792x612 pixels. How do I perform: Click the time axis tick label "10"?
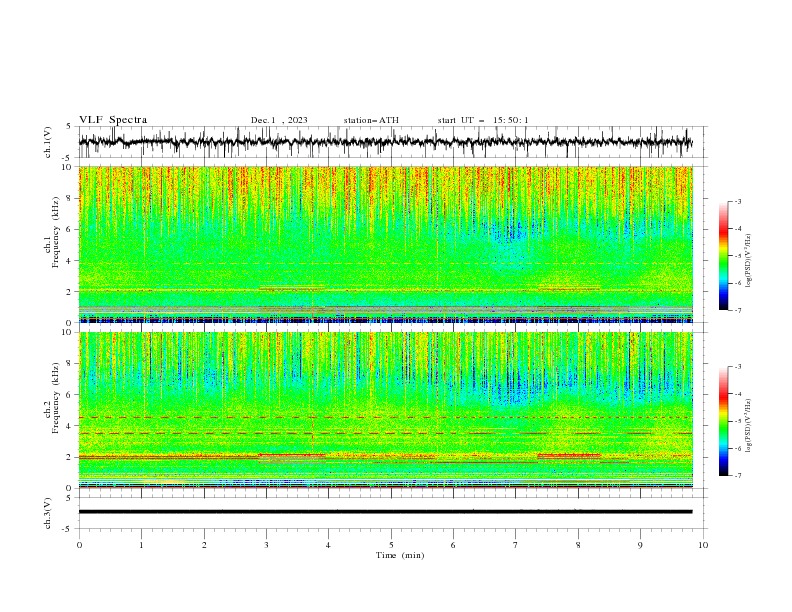pyautogui.click(x=703, y=545)
